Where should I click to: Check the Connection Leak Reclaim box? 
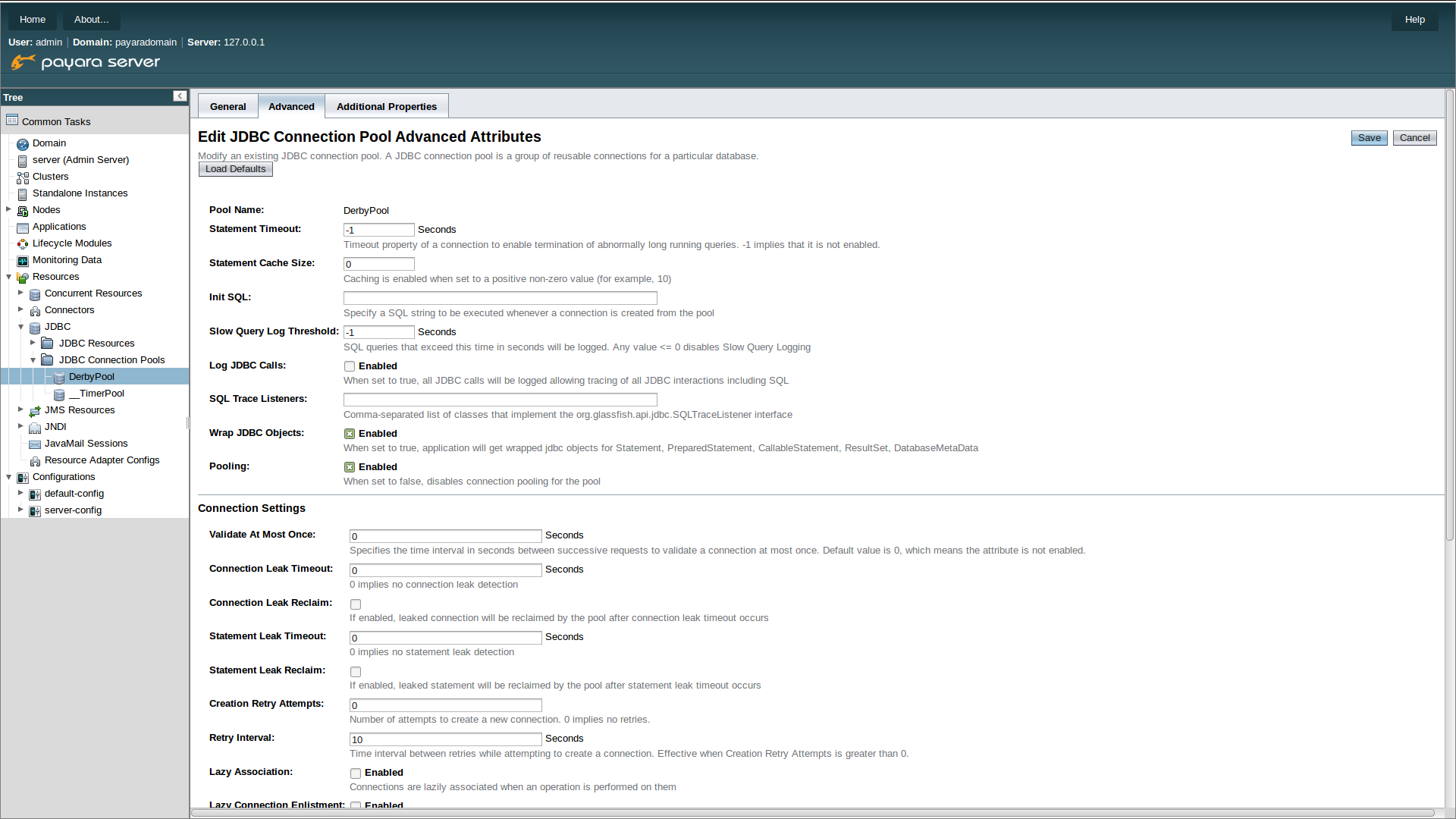[355, 604]
